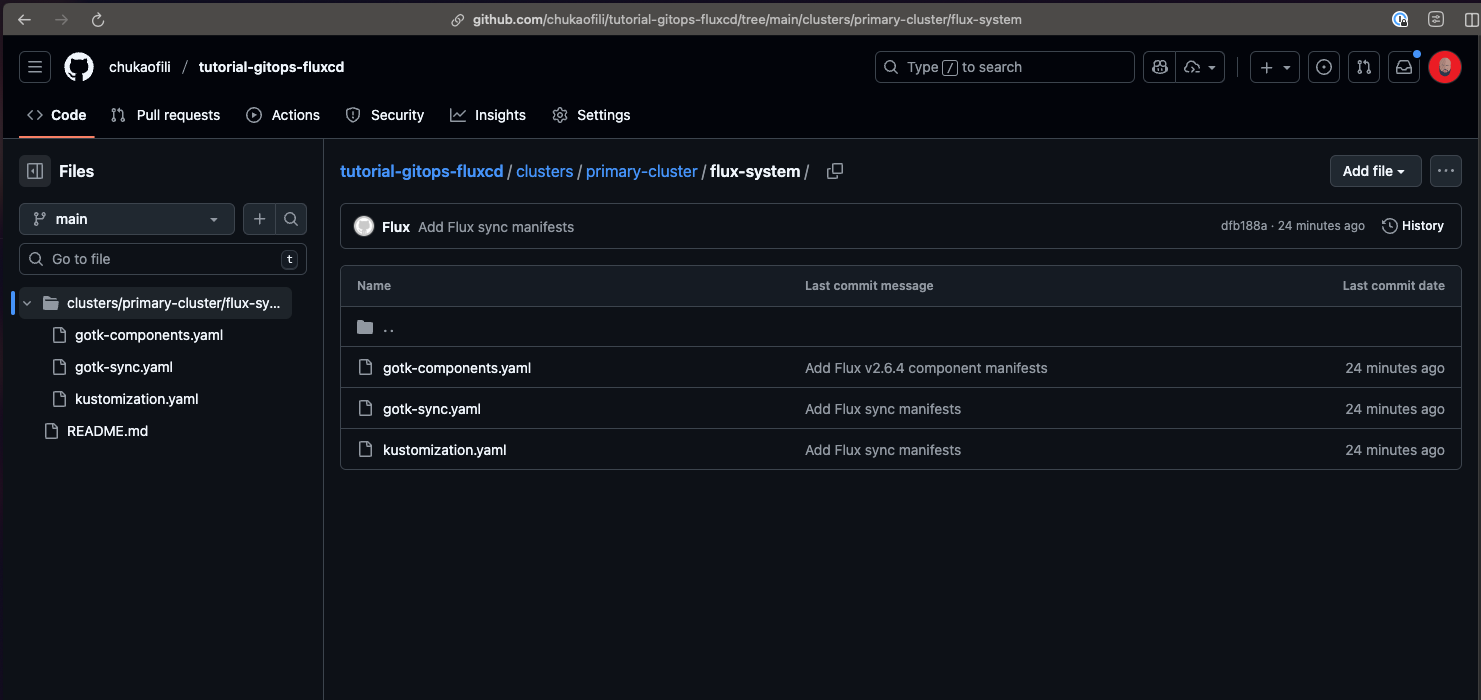Open kustomization.yaml in the file table

tap(445, 450)
